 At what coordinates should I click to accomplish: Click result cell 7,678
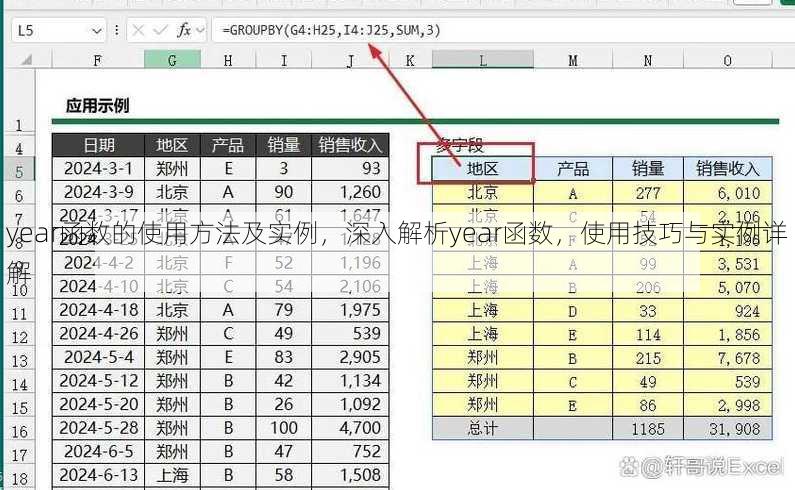pyautogui.click(x=728, y=358)
